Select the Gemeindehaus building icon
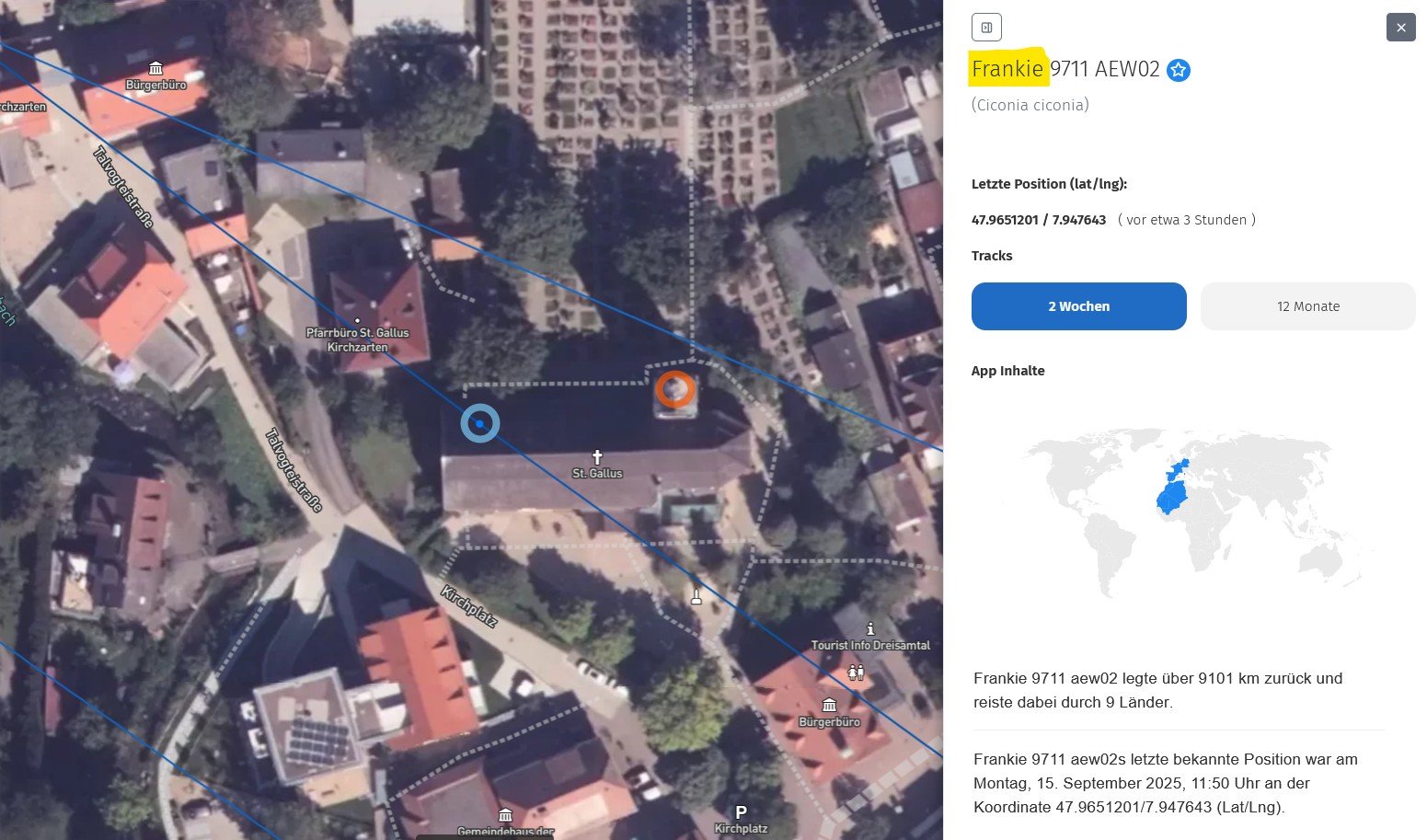The image size is (1427, 840). click(x=505, y=815)
